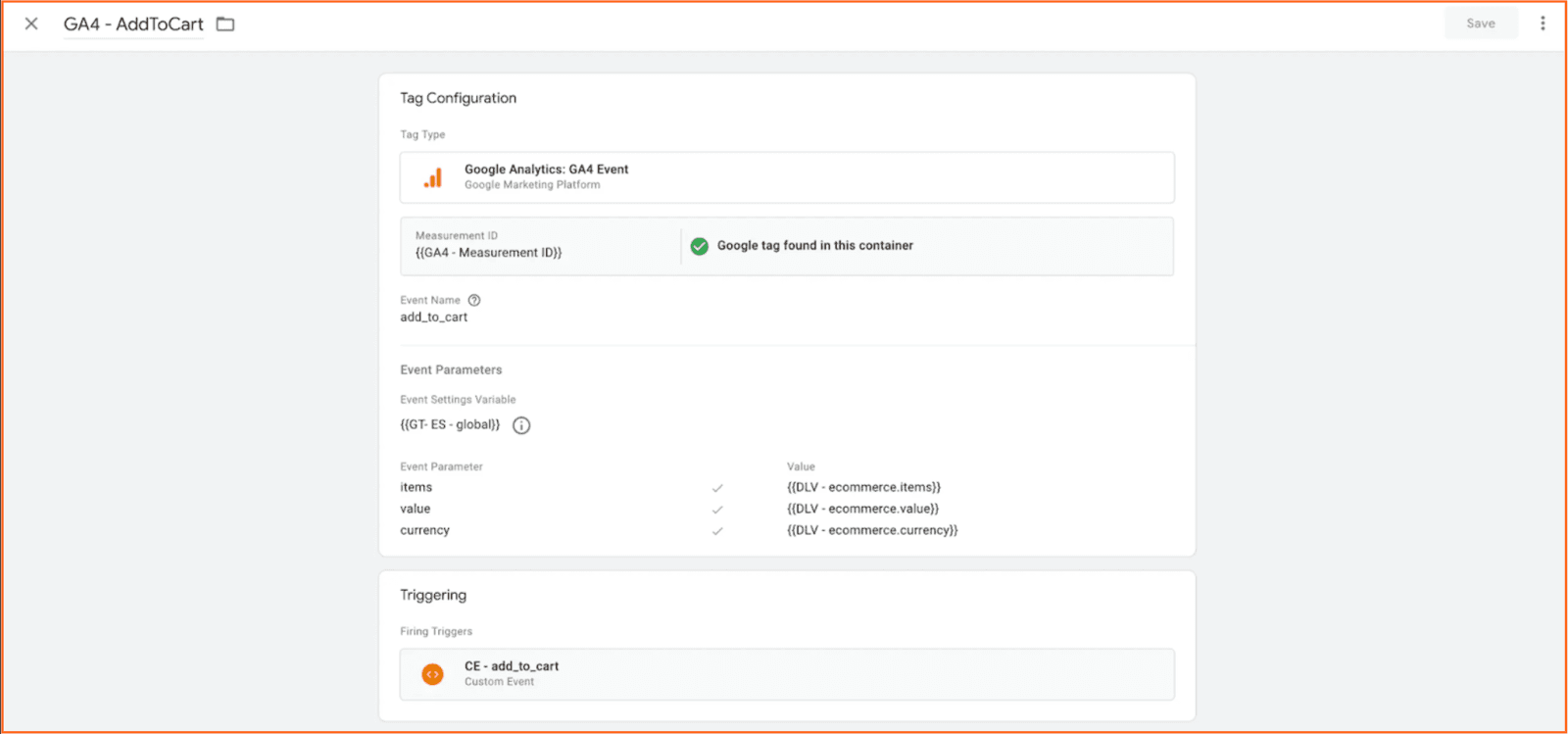Click the Save button
The image size is (1568, 734).
coord(1480,23)
